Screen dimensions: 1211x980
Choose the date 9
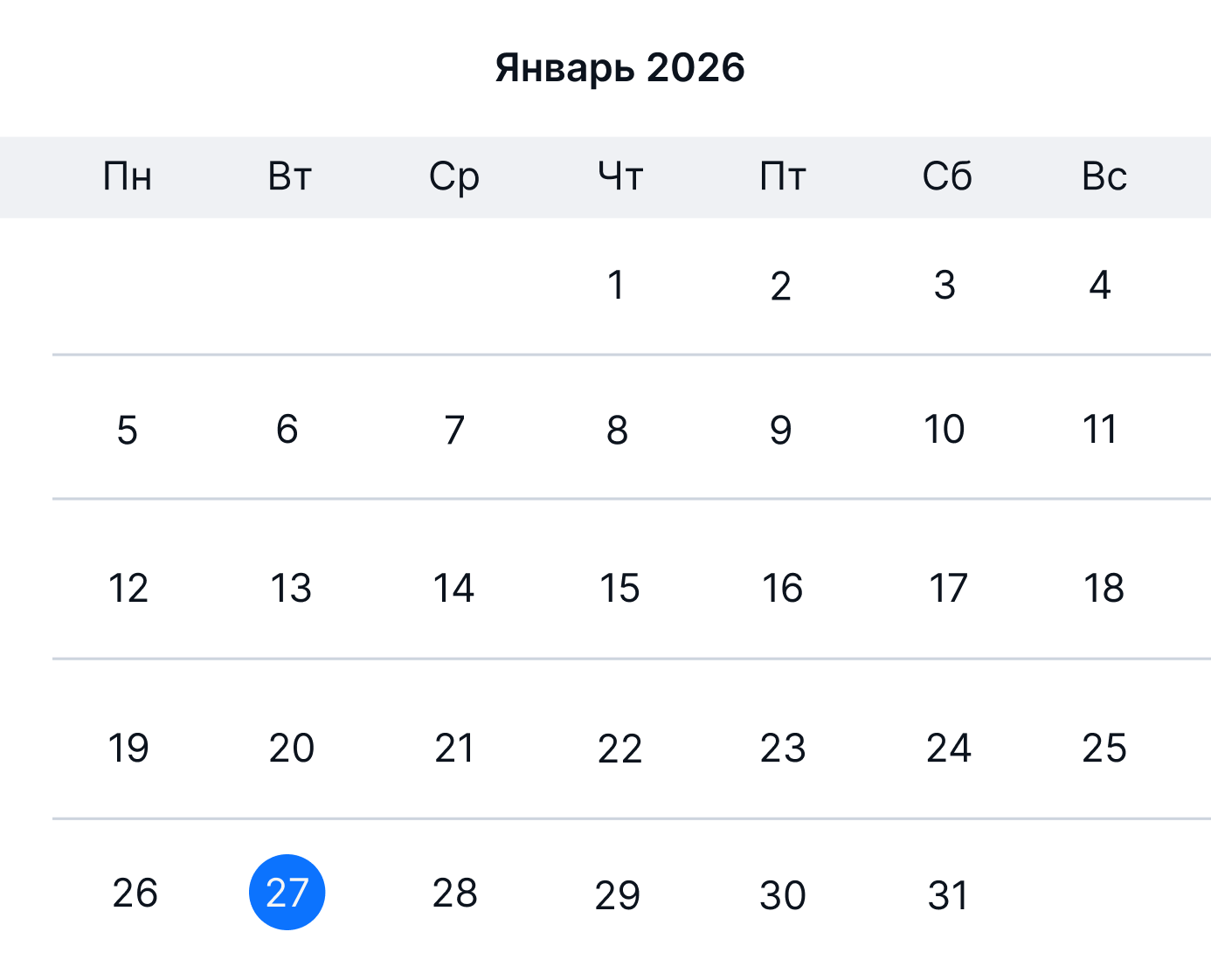(780, 430)
